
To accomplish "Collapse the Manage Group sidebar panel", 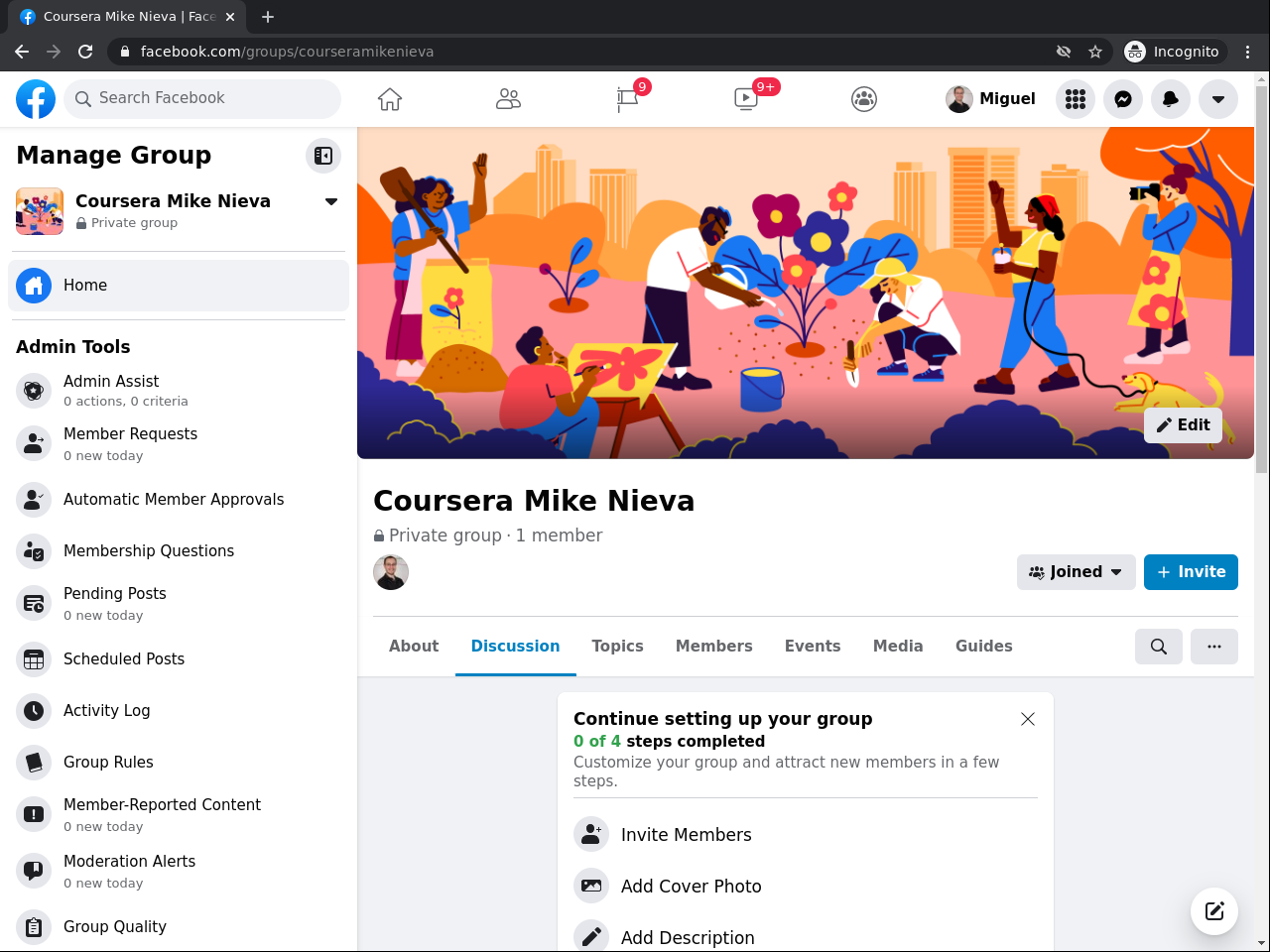I will (323, 155).
